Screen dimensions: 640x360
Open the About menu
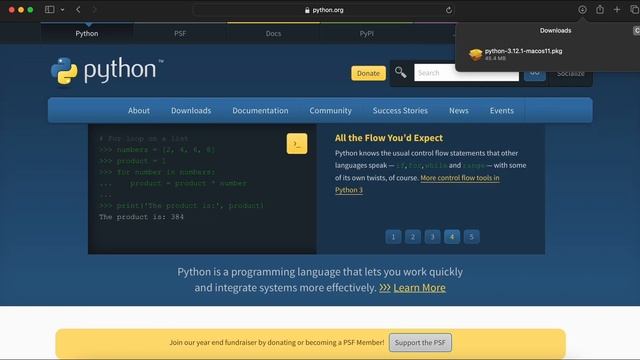pos(139,111)
